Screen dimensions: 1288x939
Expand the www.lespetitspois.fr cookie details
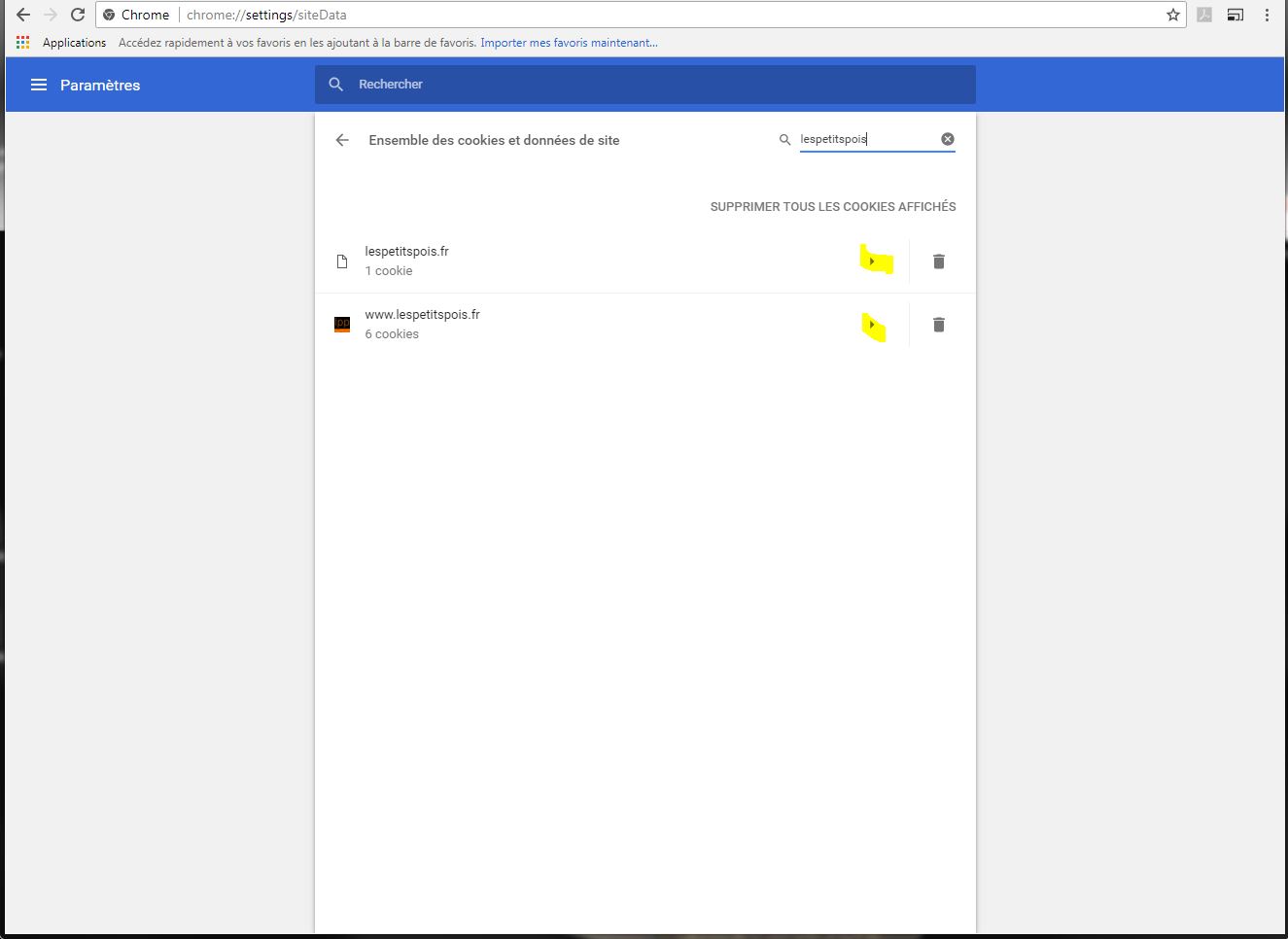(x=872, y=325)
